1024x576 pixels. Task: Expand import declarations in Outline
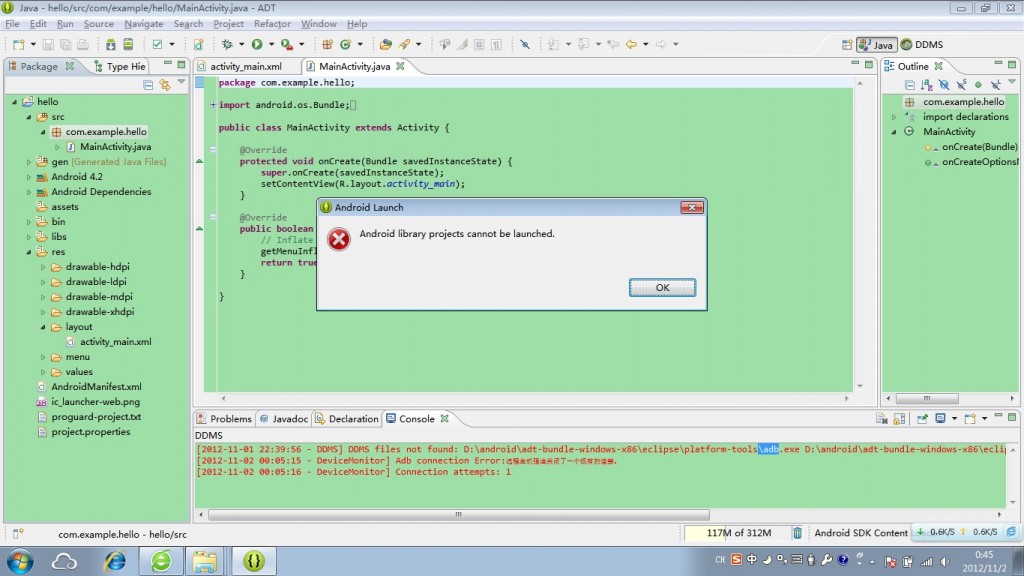[x=894, y=117]
